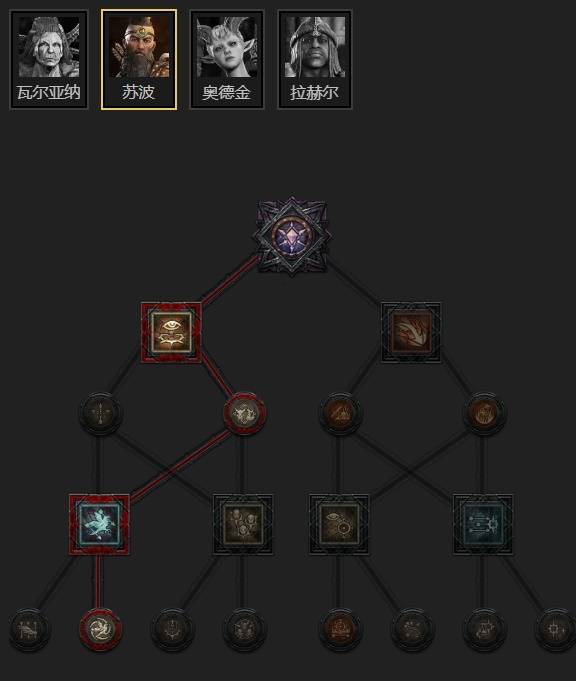Screen dimensions: 576x681
Task: Select the 瓦尔亚纳 mercenary tab
Action: pyautogui.click(x=49, y=60)
